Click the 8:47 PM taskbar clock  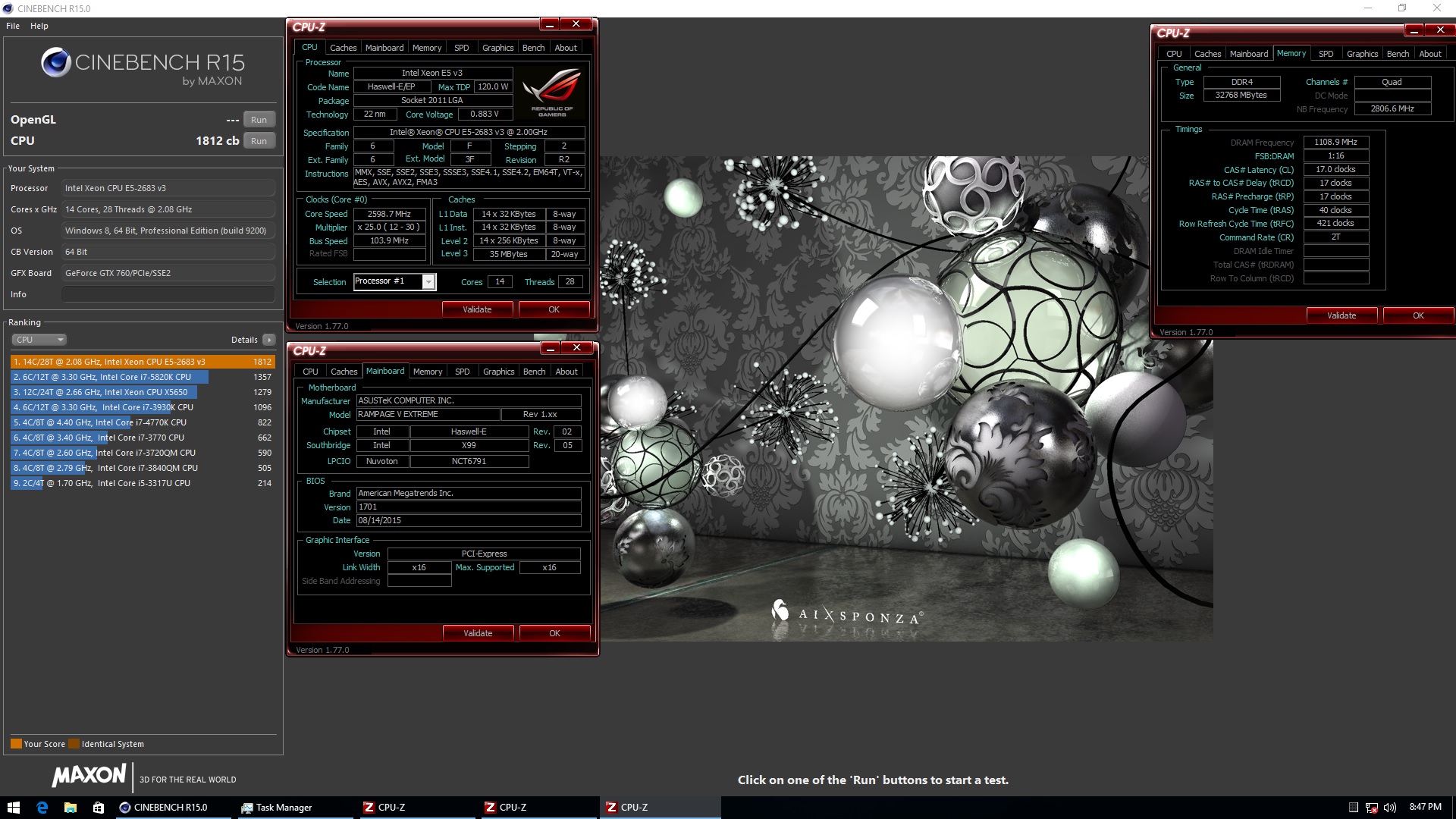click(1425, 807)
